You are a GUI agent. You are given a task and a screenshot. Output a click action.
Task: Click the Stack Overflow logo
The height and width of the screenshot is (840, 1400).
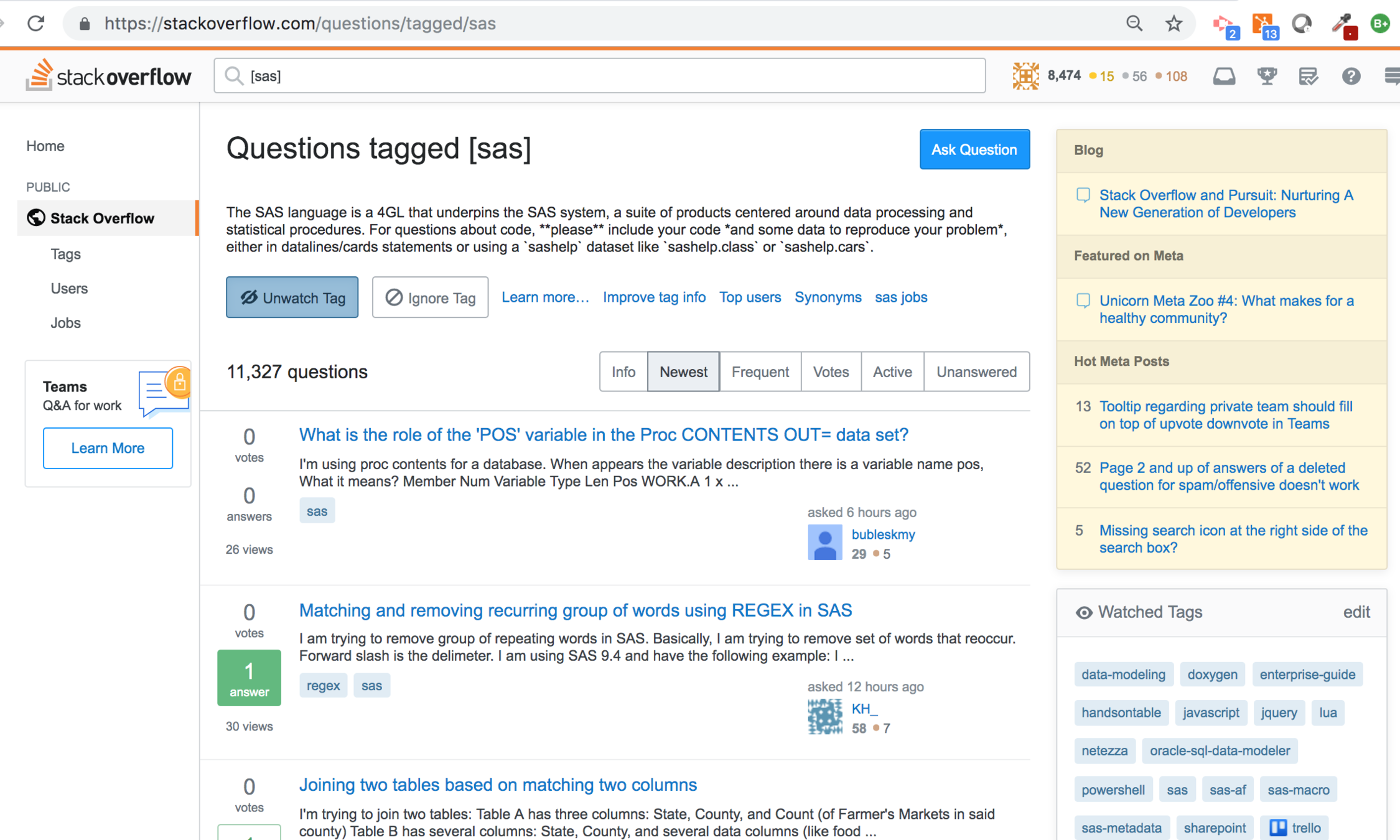[x=109, y=76]
